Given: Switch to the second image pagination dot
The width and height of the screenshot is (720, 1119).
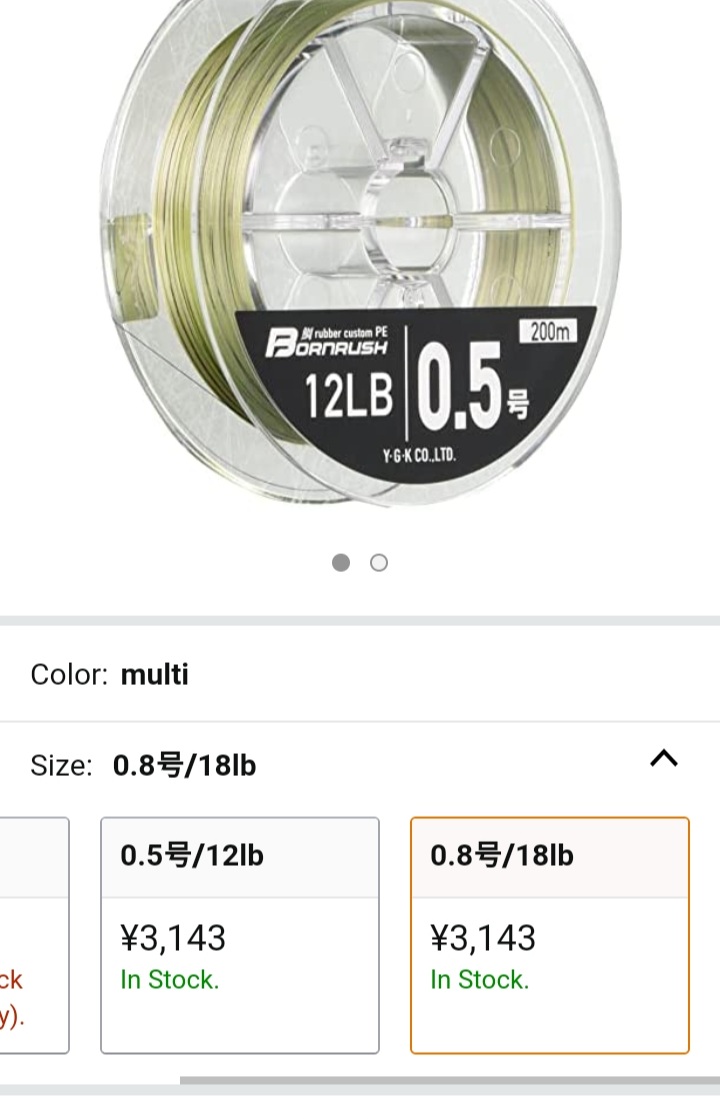Looking at the screenshot, I should tap(379, 563).
